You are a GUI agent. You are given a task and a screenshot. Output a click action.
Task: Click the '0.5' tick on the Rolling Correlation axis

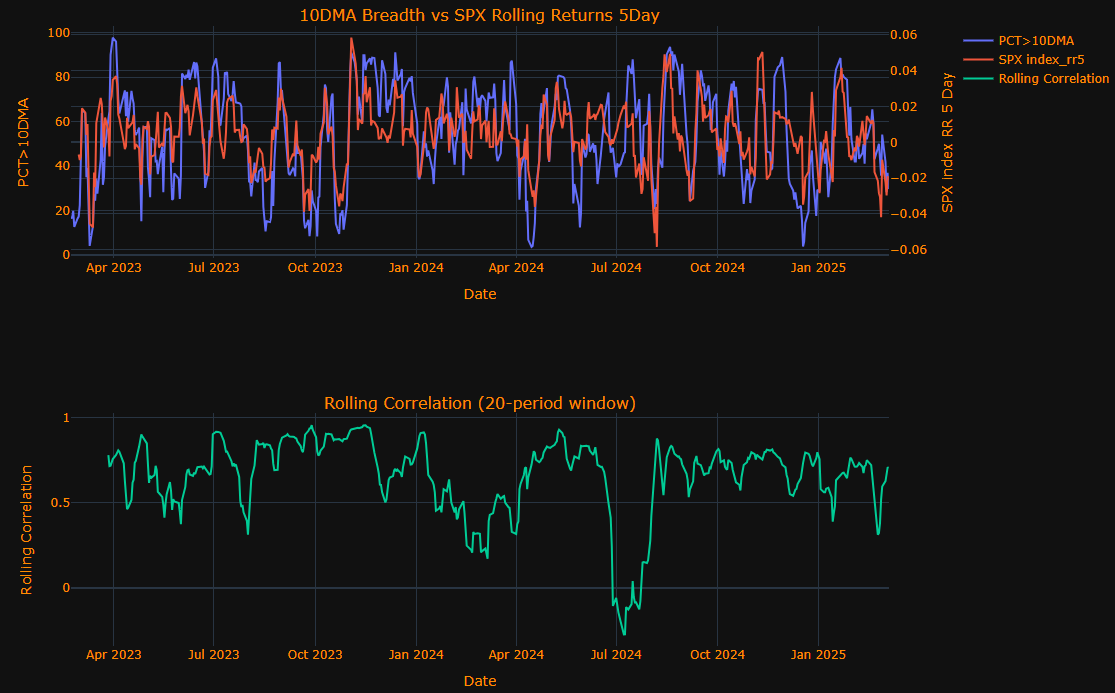click(62, 503)
